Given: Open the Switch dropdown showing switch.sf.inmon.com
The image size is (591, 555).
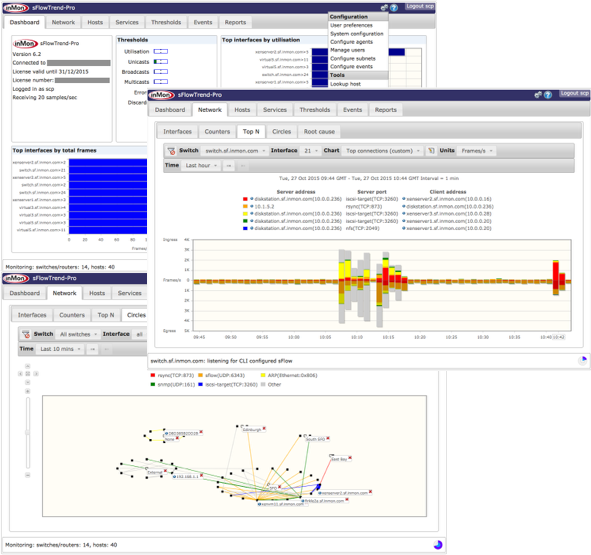Looking at the screenshot, I should (x=235, y=151).
